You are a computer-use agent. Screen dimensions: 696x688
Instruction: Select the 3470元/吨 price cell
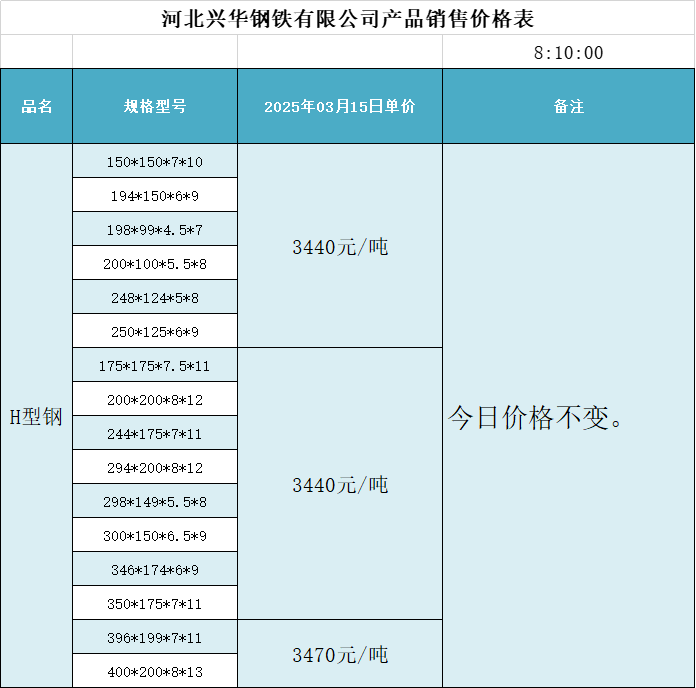point(340,654)
